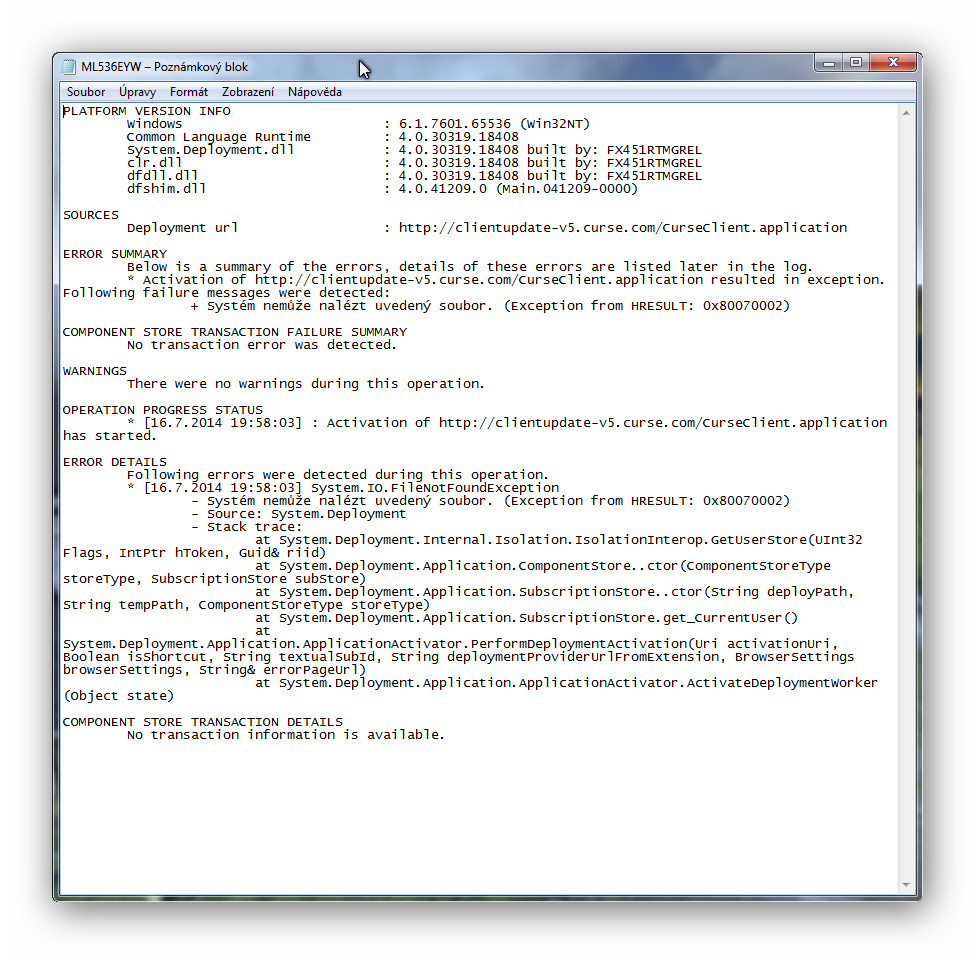Click the scrollbar down arrow
976x955 pixels.
tap(906, 885)
